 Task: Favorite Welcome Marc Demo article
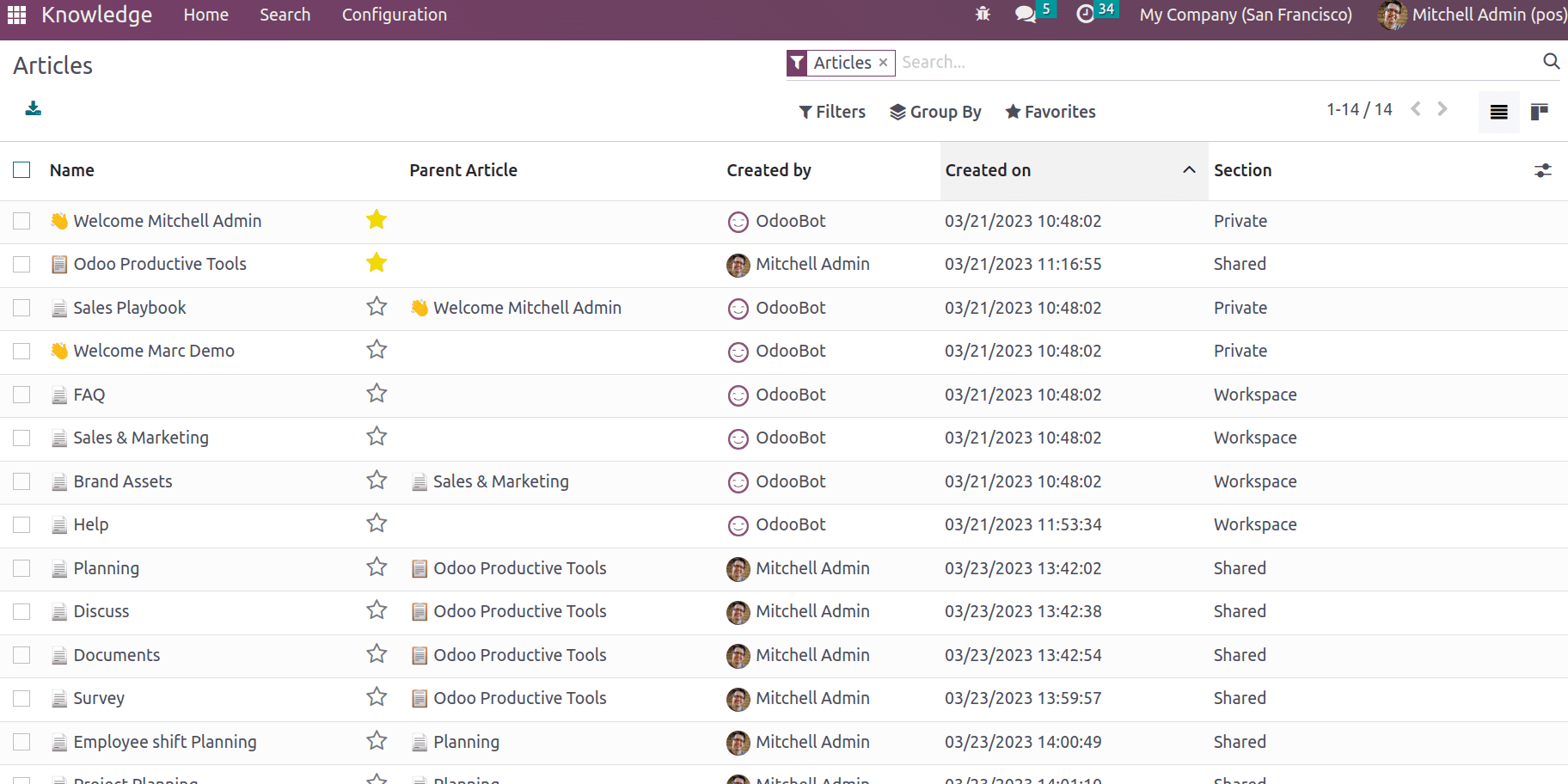[376, 350]
